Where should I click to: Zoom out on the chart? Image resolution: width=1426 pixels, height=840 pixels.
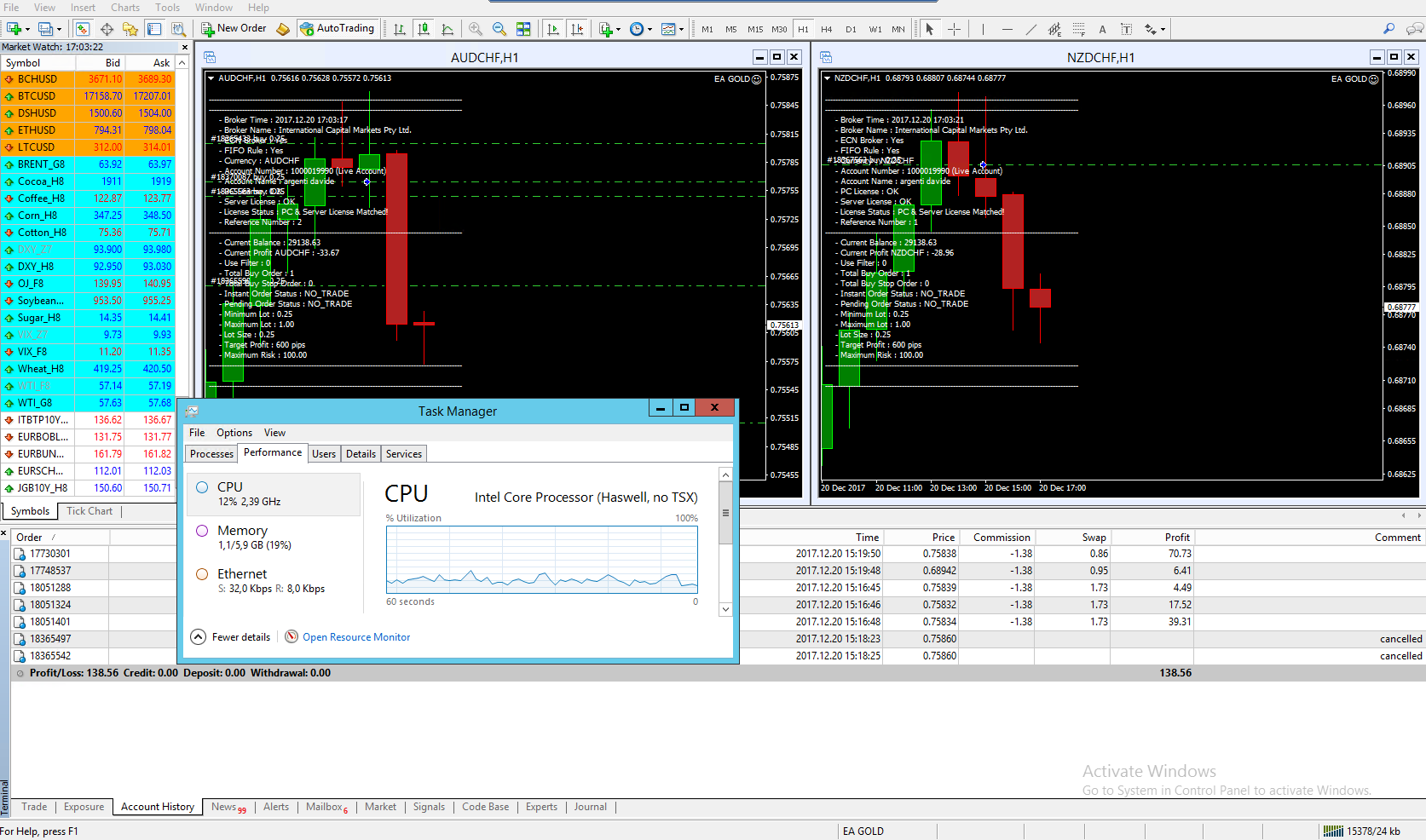499,29
